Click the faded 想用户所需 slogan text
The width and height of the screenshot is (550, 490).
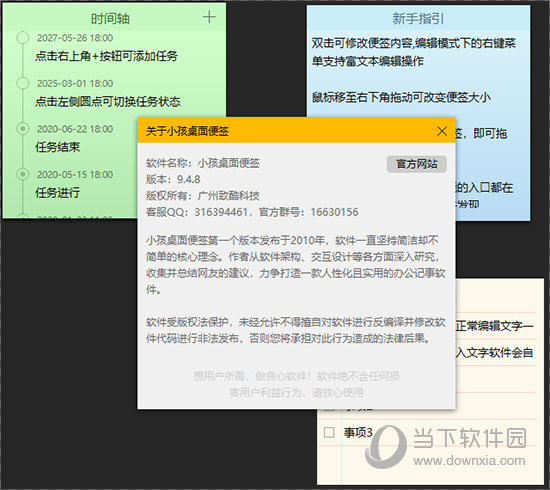point(296,384)
